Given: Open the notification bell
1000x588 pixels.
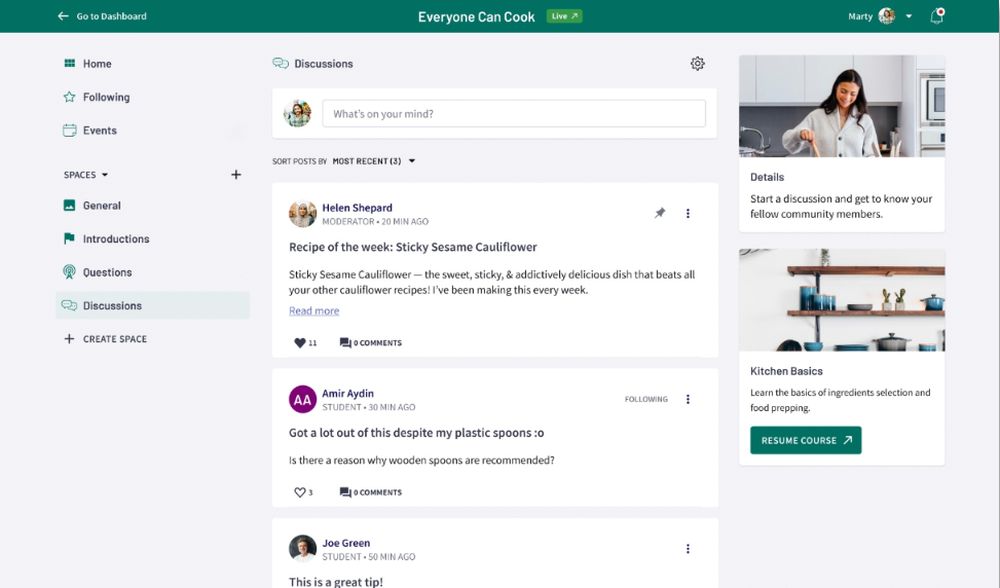Looking at the screenshot, I should coord(936,16).
